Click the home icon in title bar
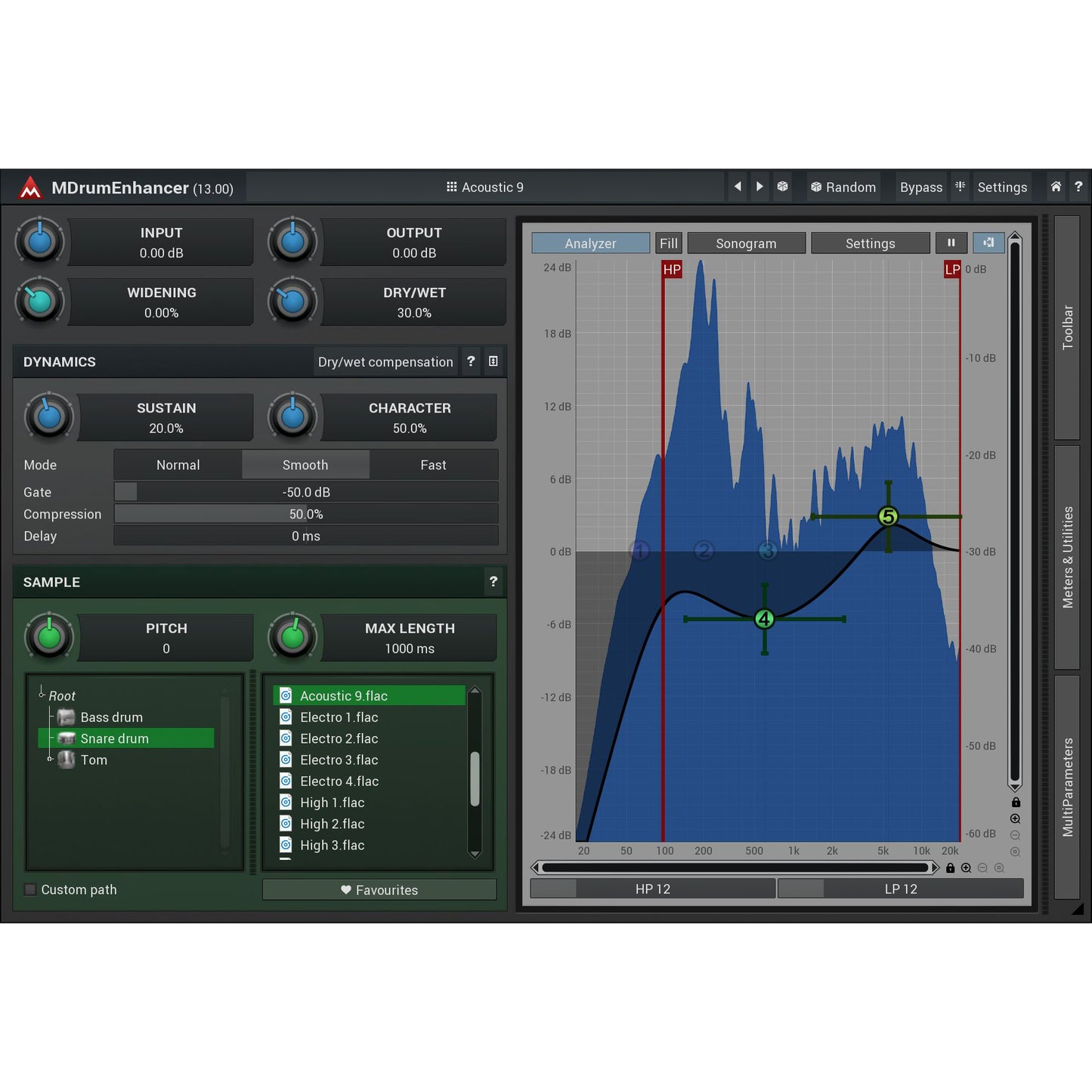1092x1092 pixels. [1055, 187]
